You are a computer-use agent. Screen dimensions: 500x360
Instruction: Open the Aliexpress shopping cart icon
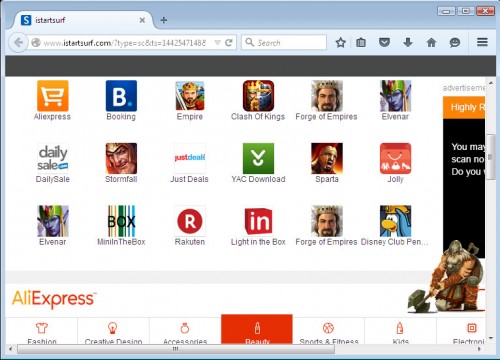(x=53, y=96)
